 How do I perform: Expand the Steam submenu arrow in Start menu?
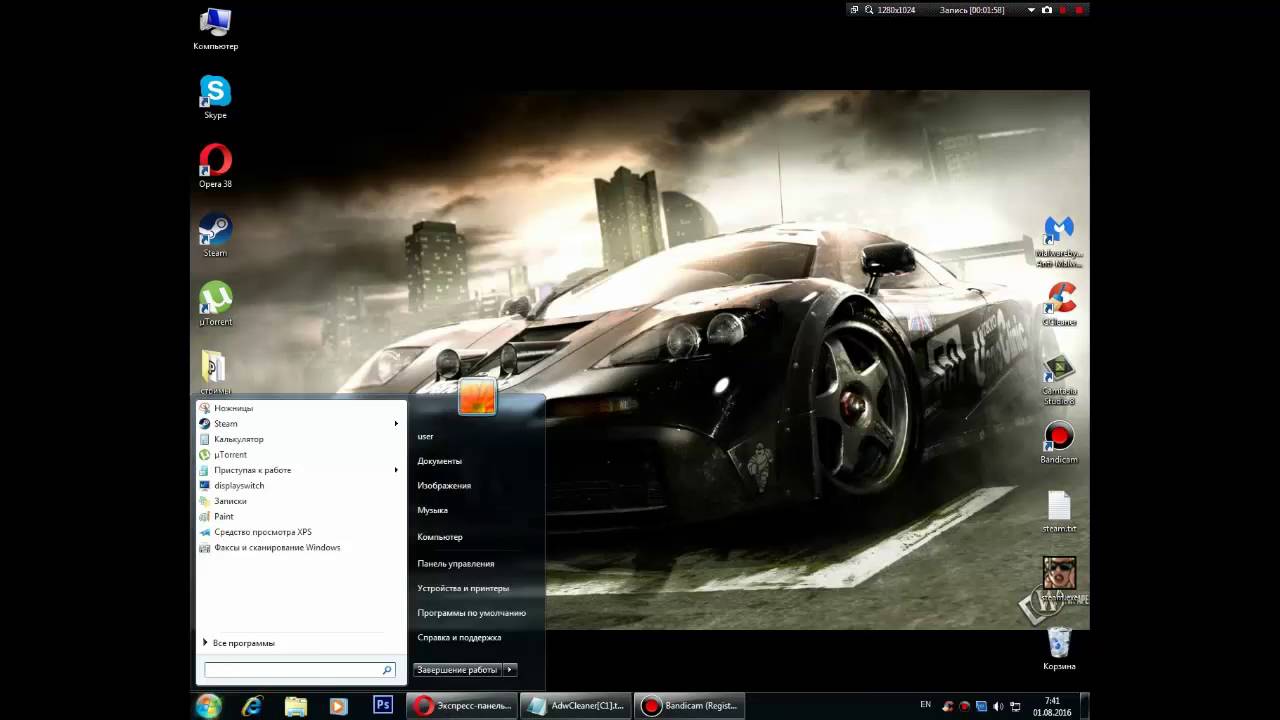pos(396,424)
